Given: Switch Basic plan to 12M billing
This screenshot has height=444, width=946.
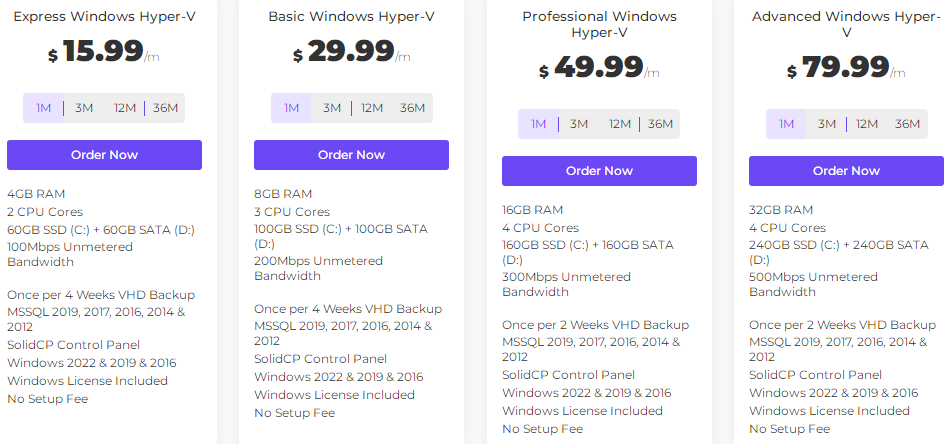Looking at the screenshot, I should (372, 108).
